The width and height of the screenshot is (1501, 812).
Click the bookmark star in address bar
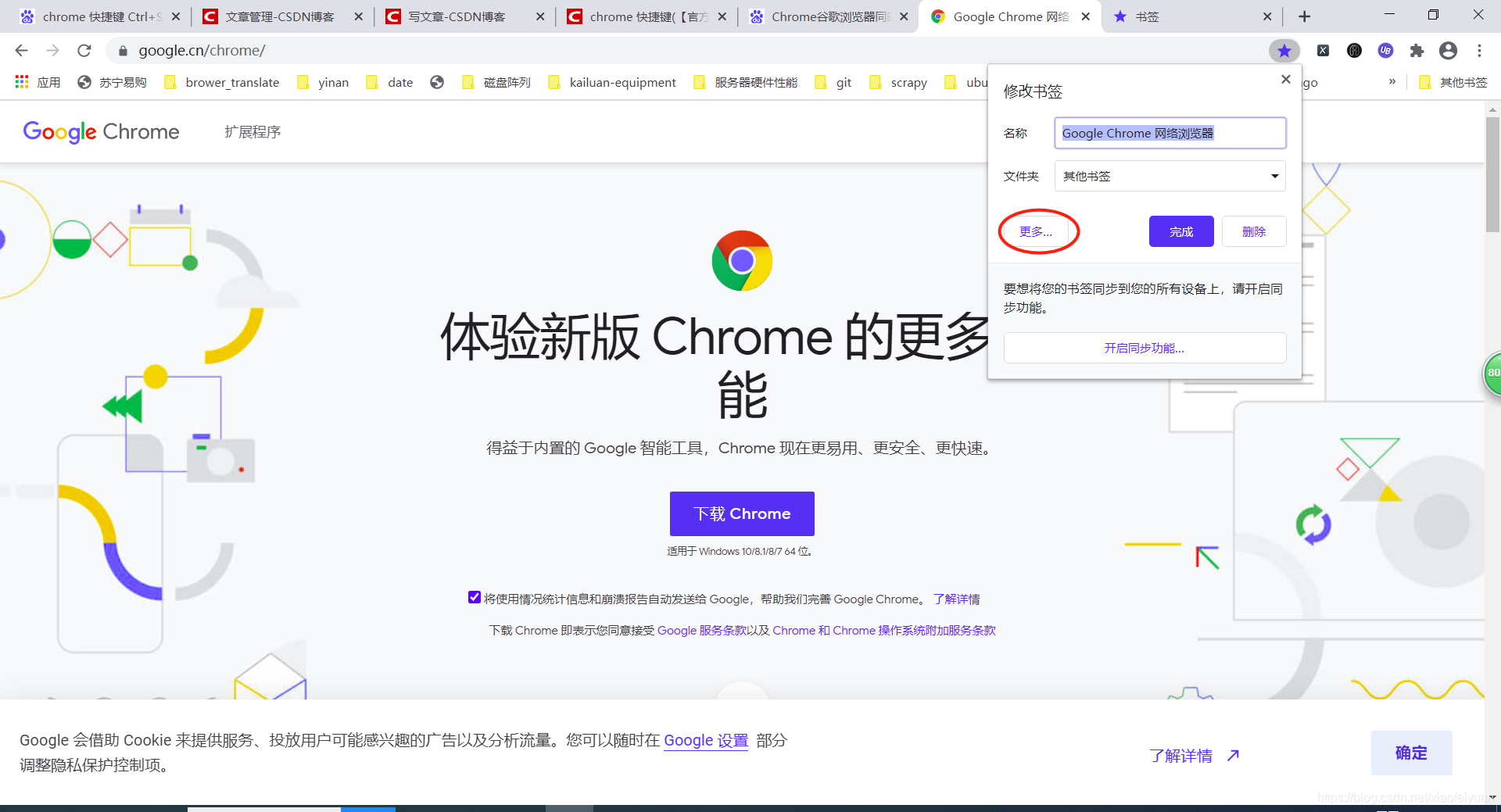coord(1284,51)
